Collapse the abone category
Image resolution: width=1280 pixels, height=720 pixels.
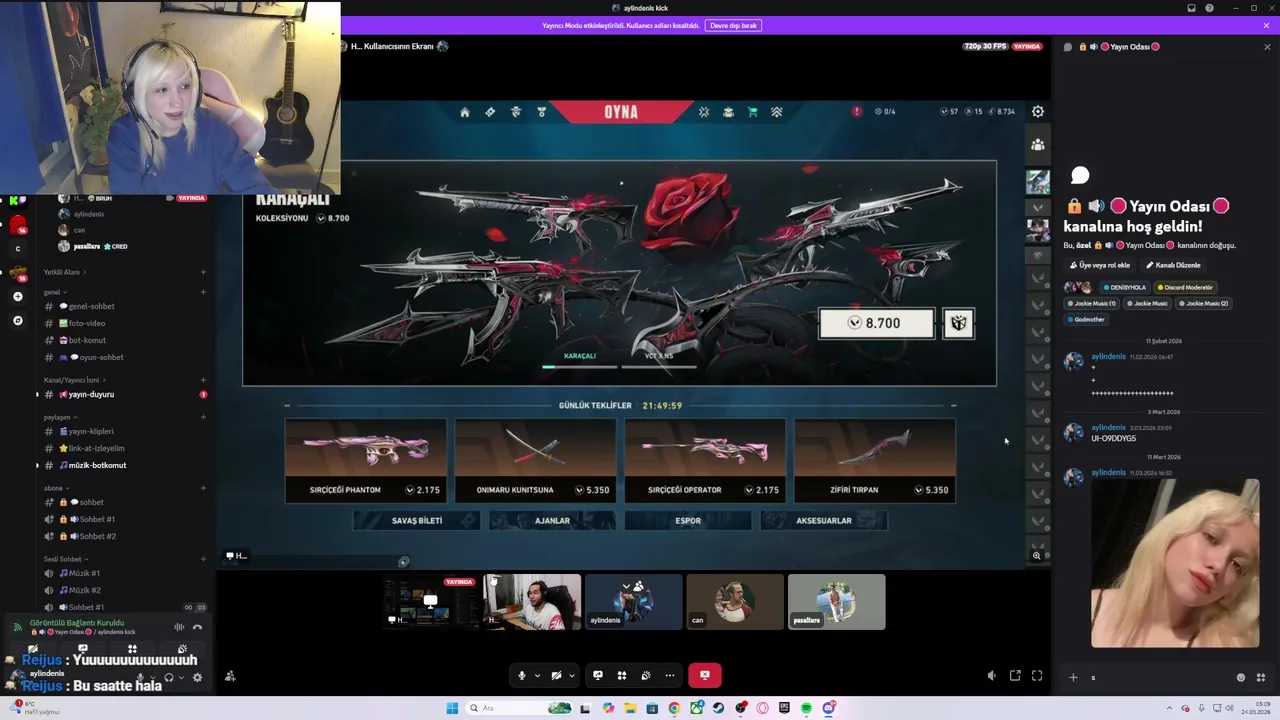pyautogui.click(x=55, y=488)
